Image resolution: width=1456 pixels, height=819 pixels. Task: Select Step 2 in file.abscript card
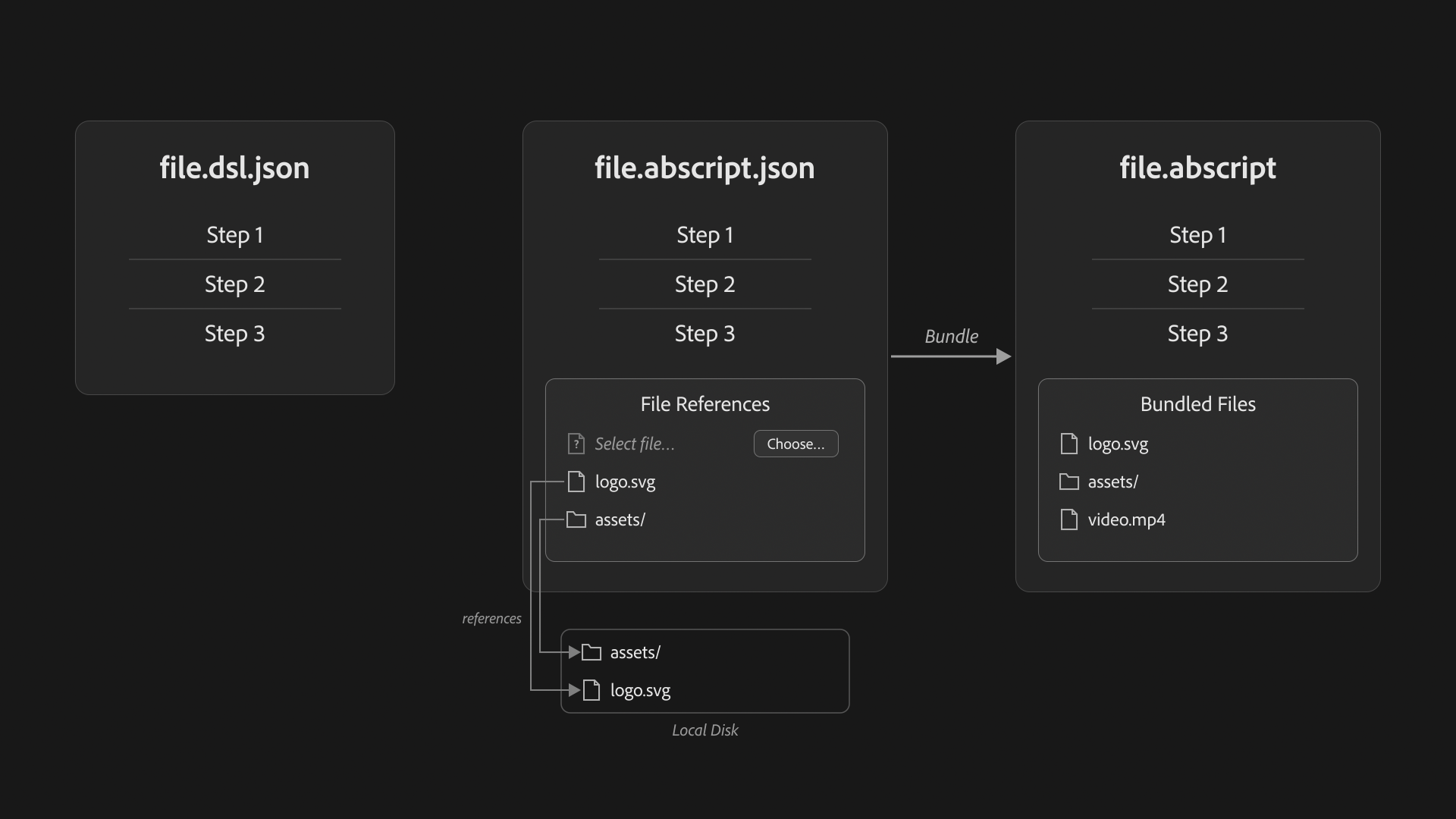1197,284
